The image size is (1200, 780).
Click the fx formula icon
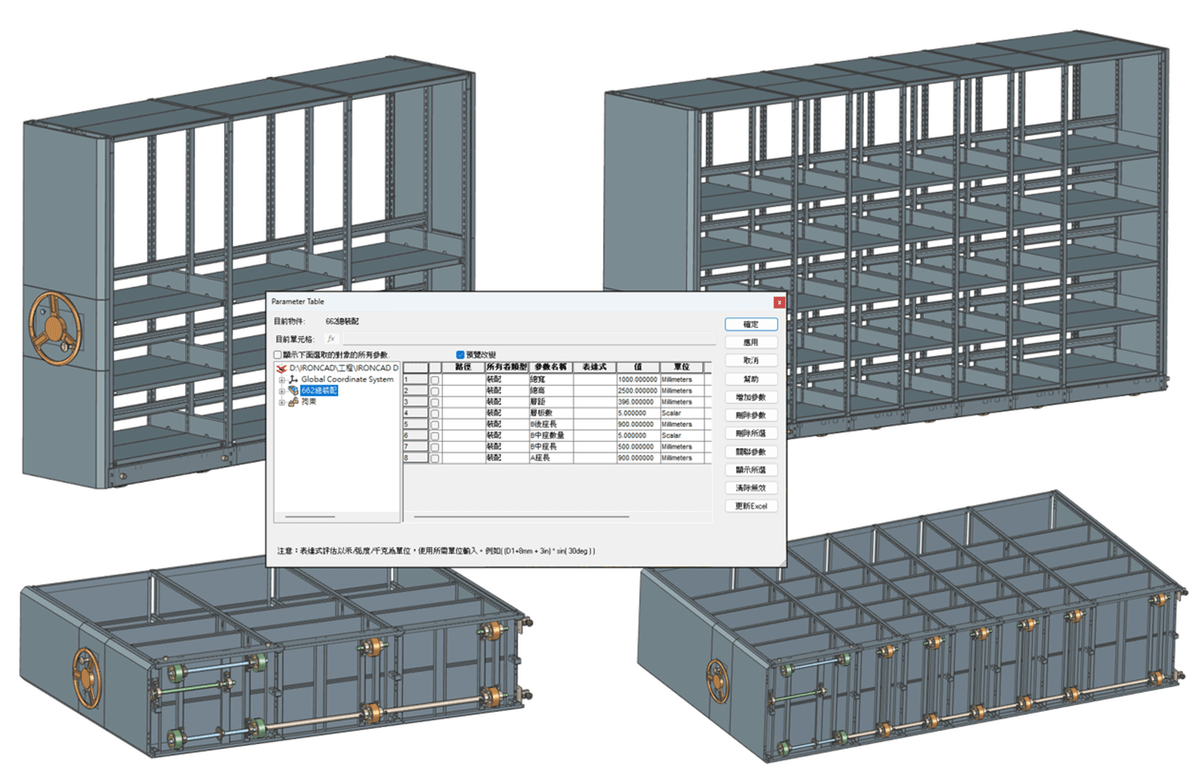click(x=331, y=339)
